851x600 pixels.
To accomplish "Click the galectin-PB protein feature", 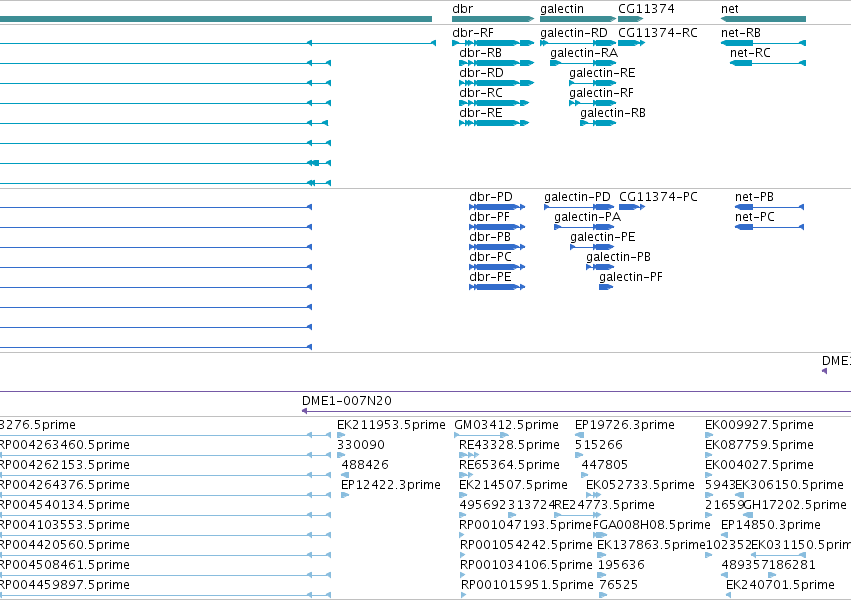I will 600,267.
